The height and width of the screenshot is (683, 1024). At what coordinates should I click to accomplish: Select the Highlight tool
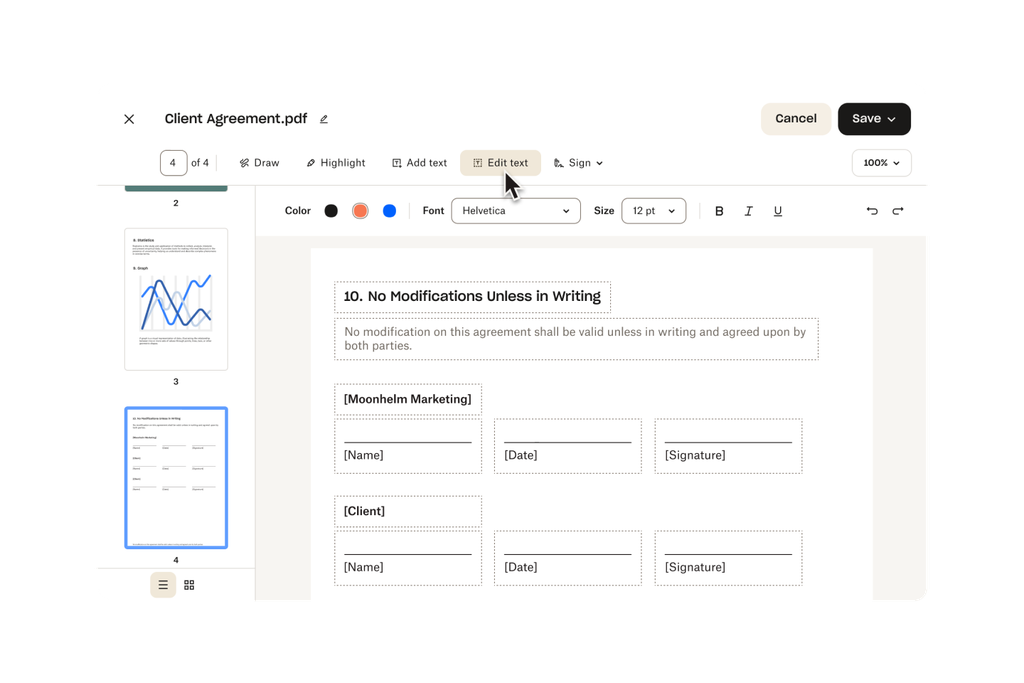pos(335,162)
